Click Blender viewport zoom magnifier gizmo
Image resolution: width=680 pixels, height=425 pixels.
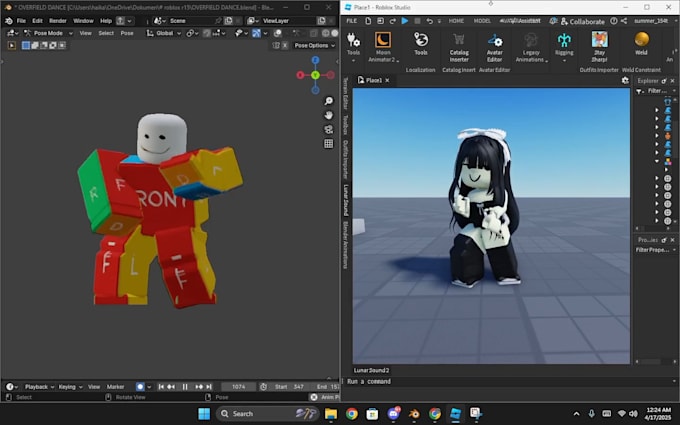pos(329,101)
